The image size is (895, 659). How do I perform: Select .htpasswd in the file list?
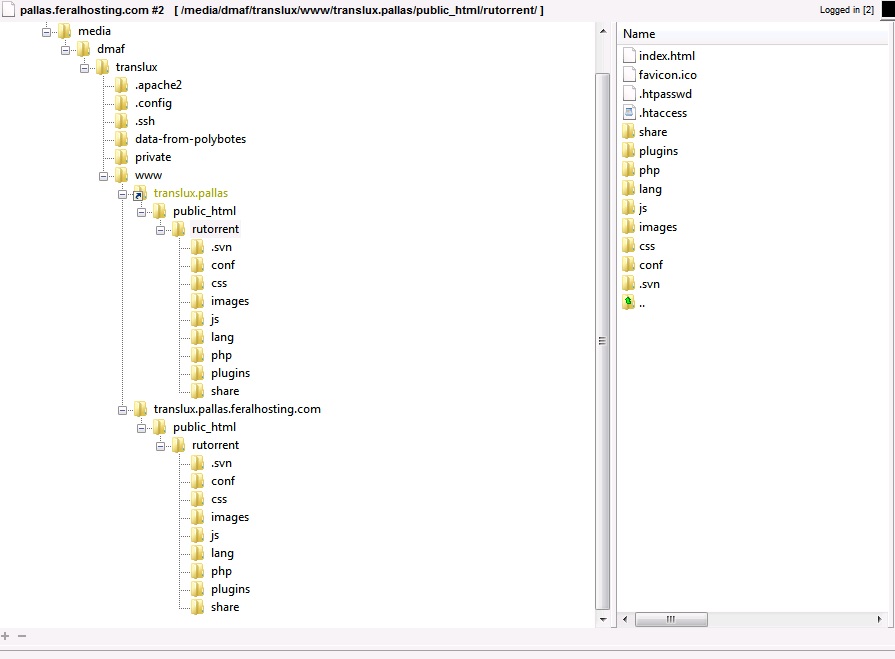[x=665, y=94]
